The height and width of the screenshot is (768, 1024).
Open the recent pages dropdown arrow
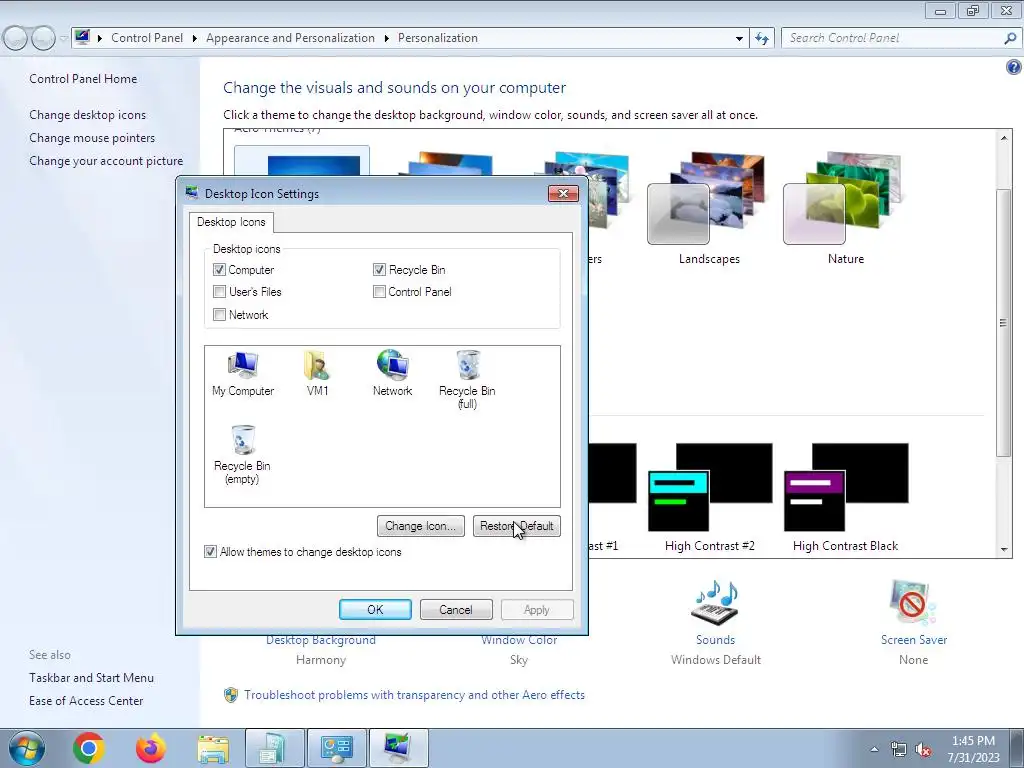click(63, 39)
